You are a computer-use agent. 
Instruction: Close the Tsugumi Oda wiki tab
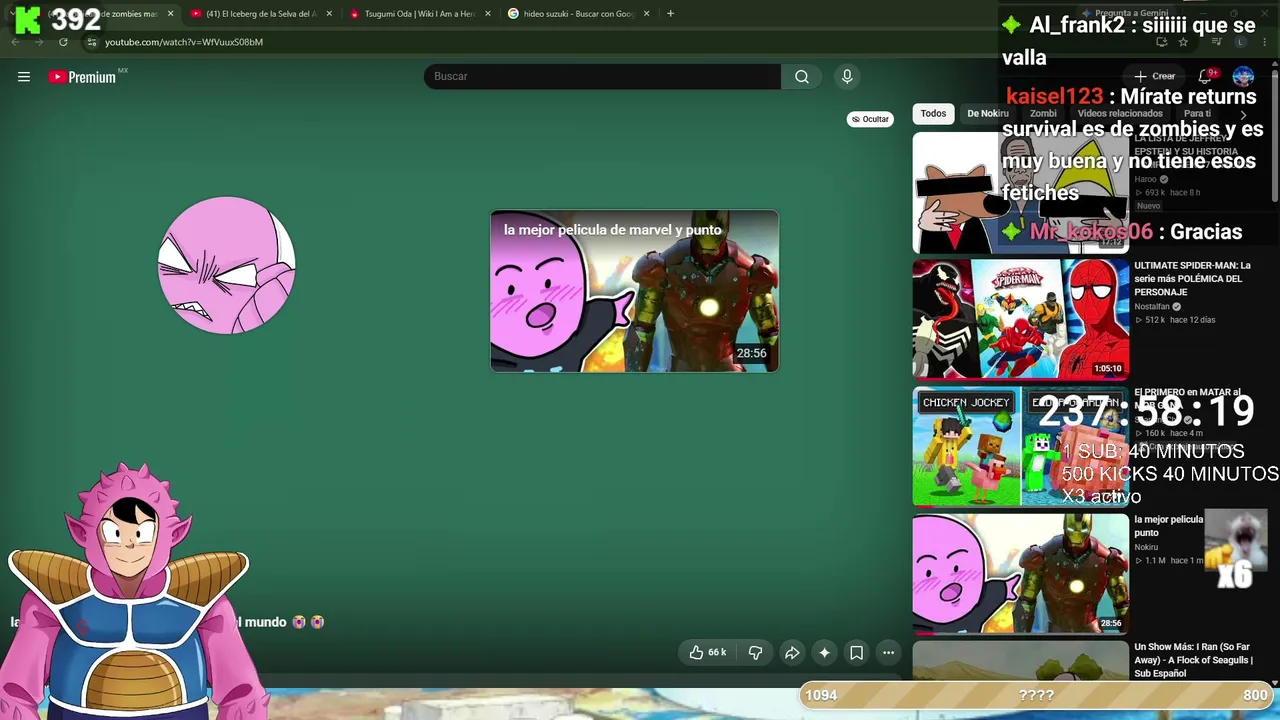(x=488, y=14)
